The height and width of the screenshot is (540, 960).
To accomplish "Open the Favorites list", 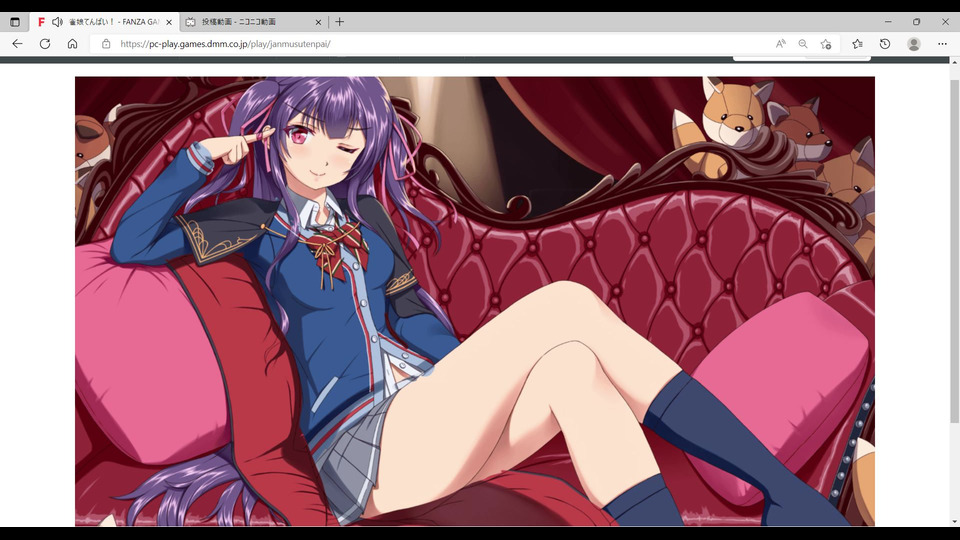I will point(857,44).
